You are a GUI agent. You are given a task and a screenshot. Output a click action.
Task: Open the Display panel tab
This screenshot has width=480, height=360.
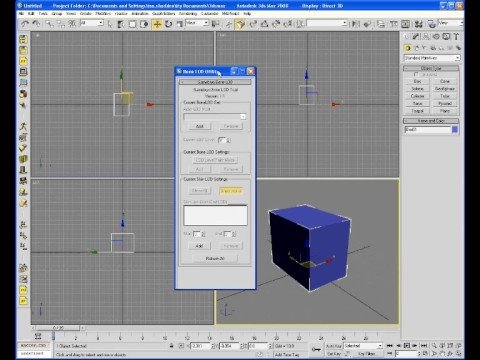[446, 37]
